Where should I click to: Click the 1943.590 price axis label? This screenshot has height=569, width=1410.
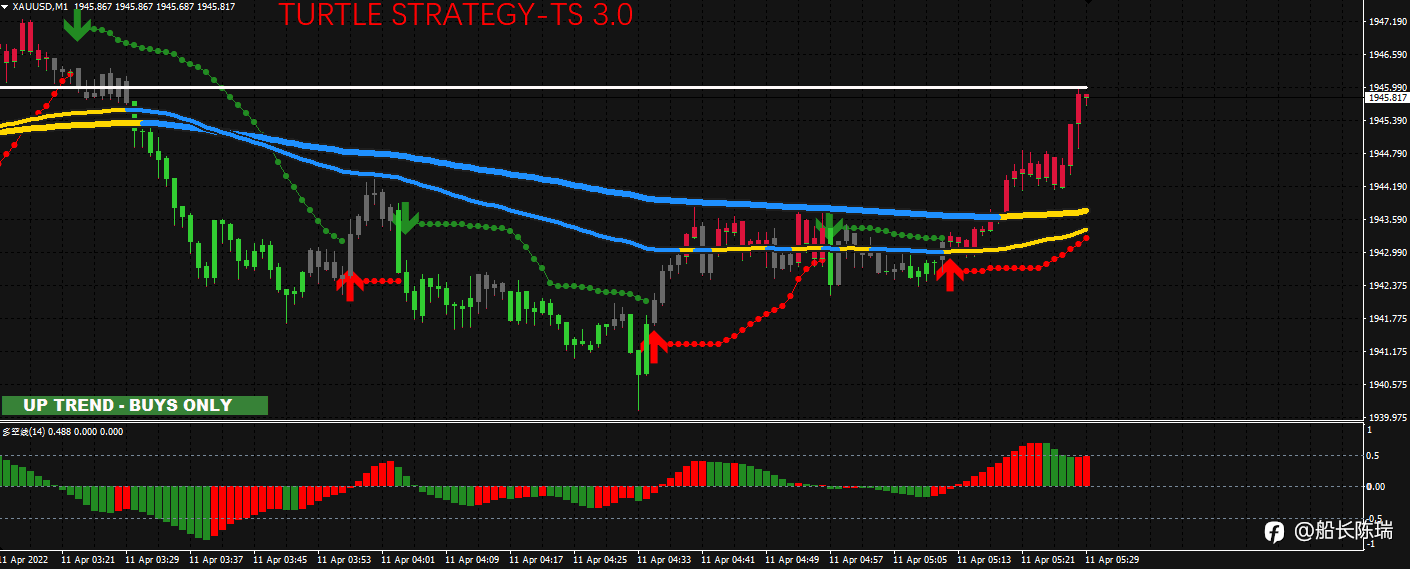[1386, 219]
